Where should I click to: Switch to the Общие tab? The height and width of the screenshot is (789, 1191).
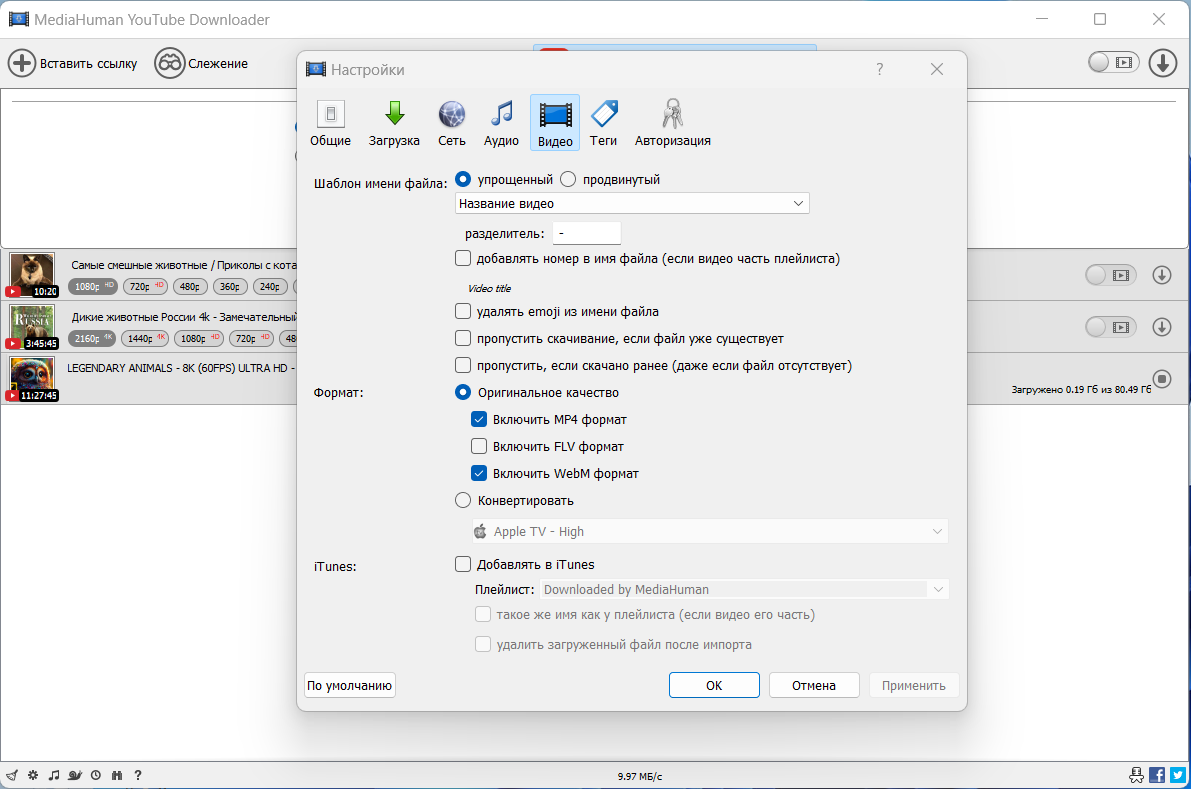(x=330, y=123)
